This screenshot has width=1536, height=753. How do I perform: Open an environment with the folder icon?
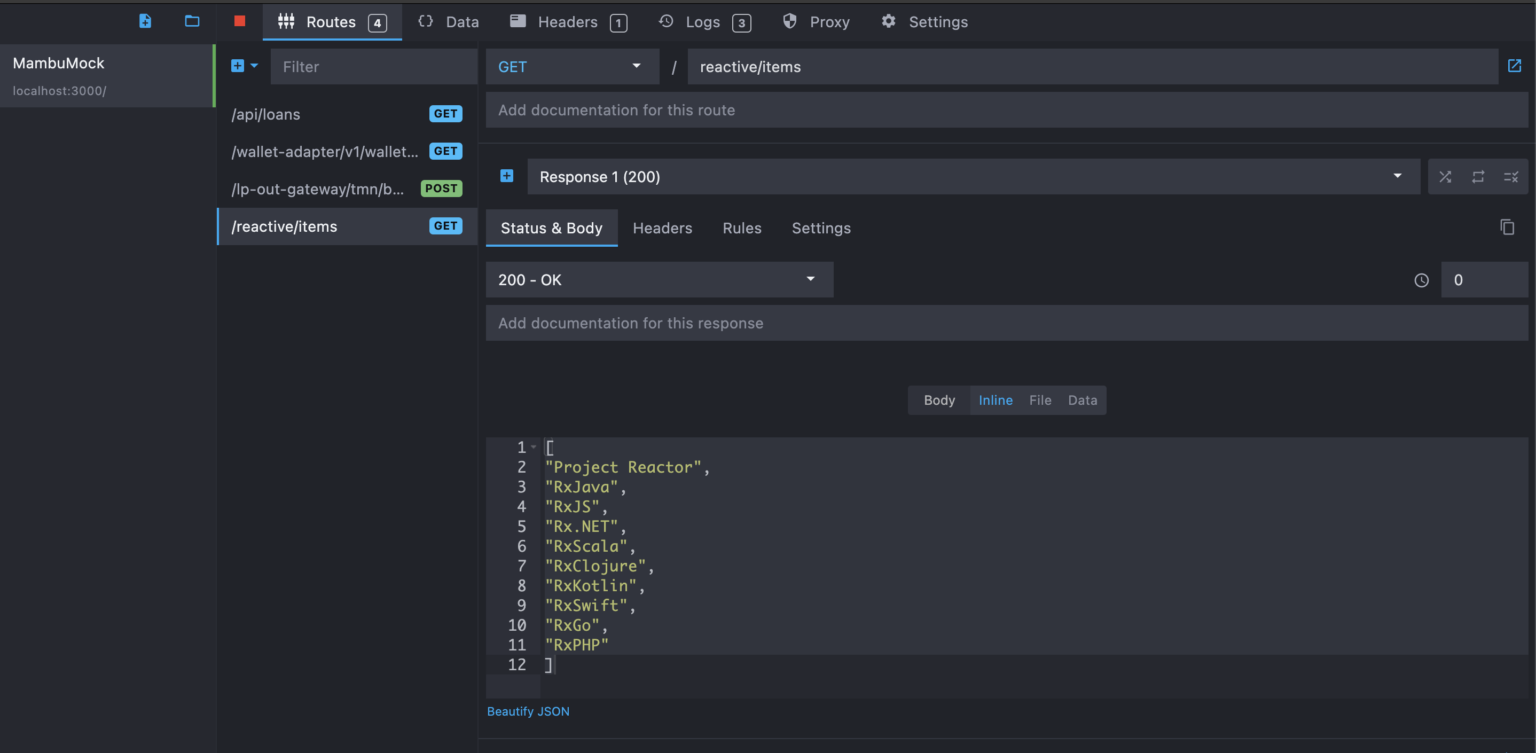[192, 21]
